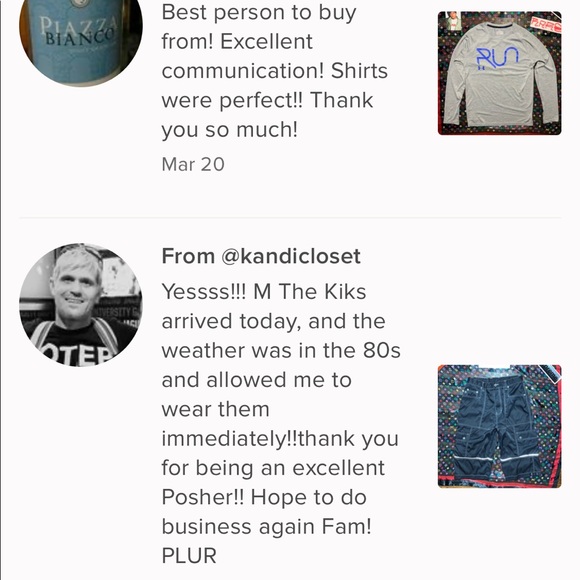Tap the divider line between the two reviews
This screenshot has height=580, width=580.
[290, 218]
